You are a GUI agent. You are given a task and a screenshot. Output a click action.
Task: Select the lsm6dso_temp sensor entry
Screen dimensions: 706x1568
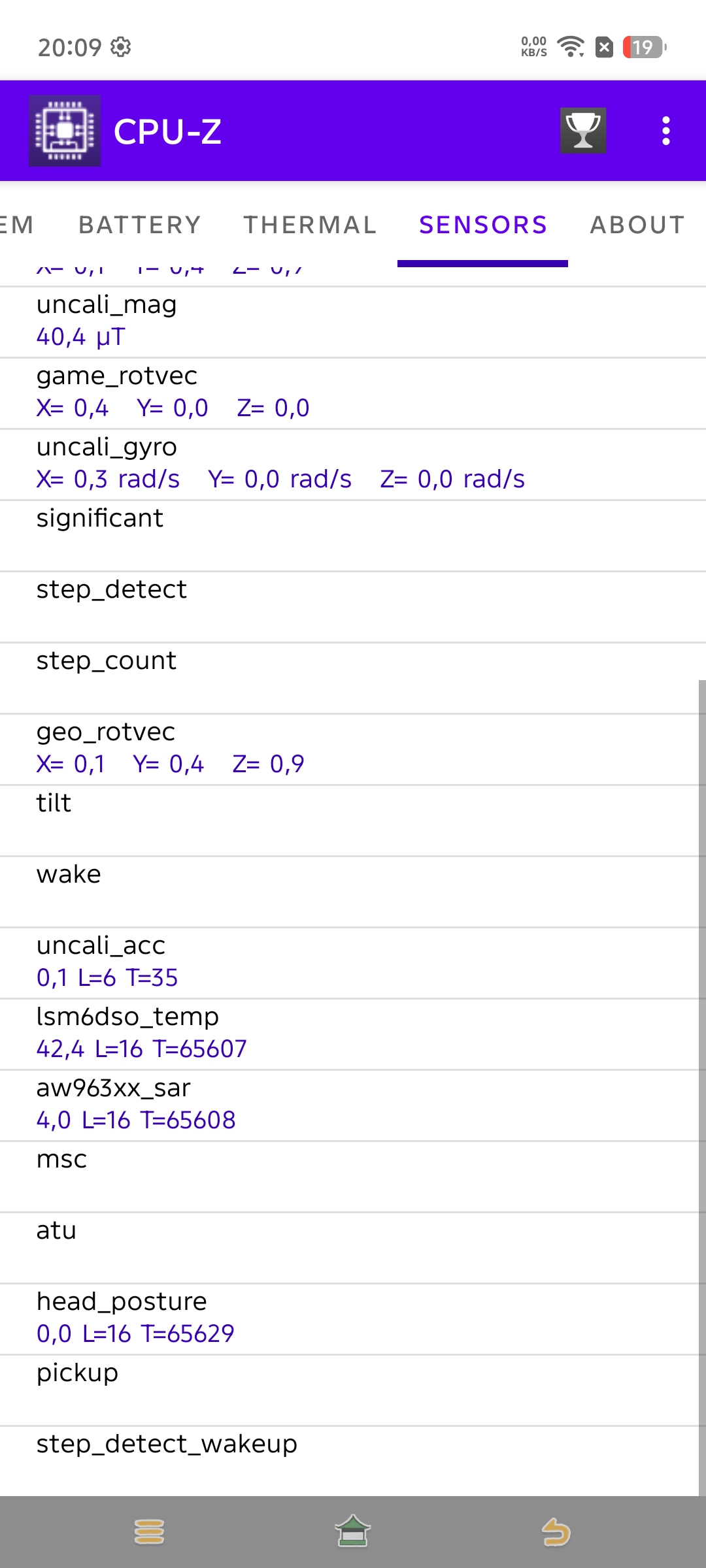pos(353,1034)
